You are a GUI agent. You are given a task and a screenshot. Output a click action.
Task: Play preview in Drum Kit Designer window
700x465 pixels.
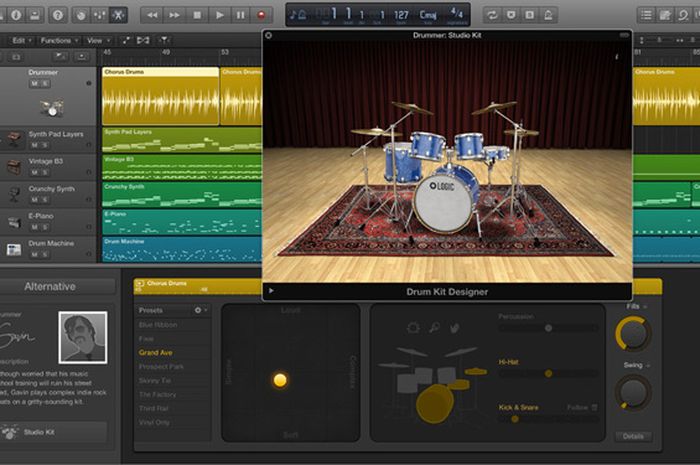(271, 291)
